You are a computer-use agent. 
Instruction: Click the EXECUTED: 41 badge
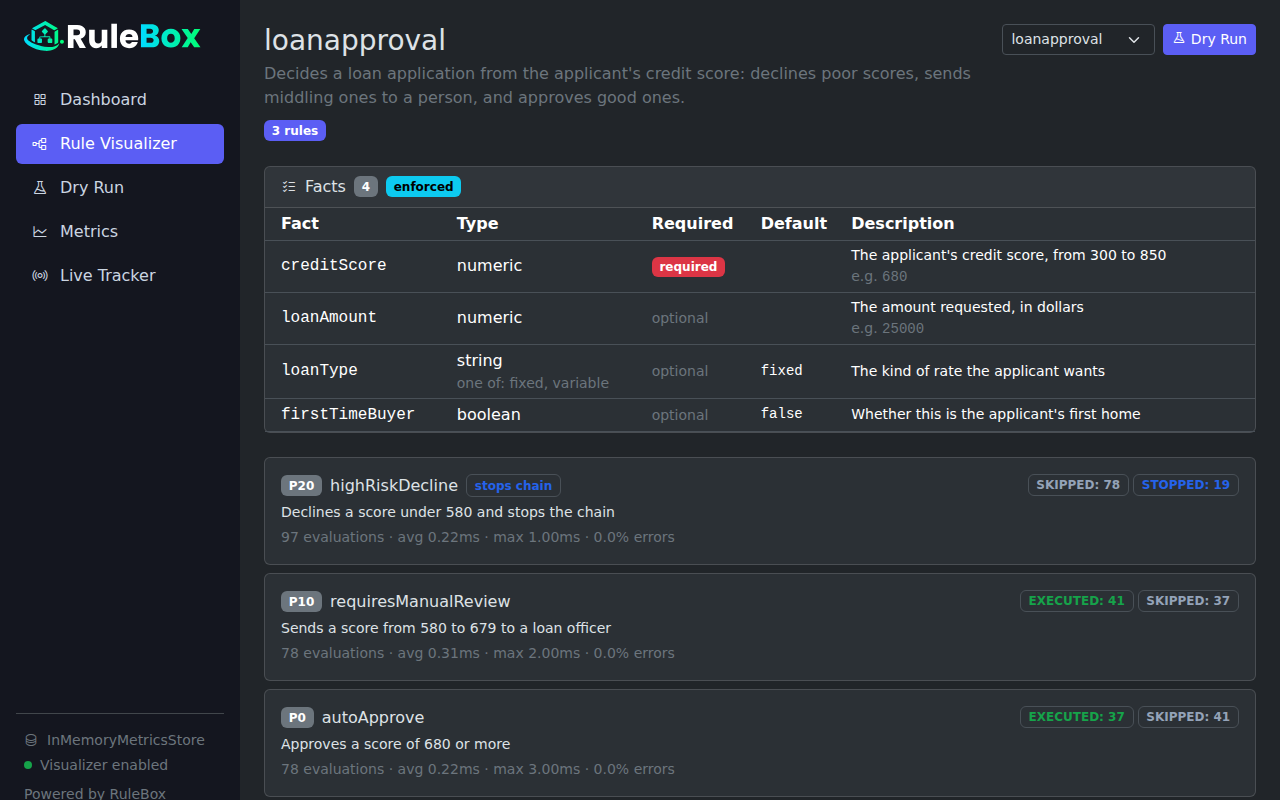(x=1077, y=601)
